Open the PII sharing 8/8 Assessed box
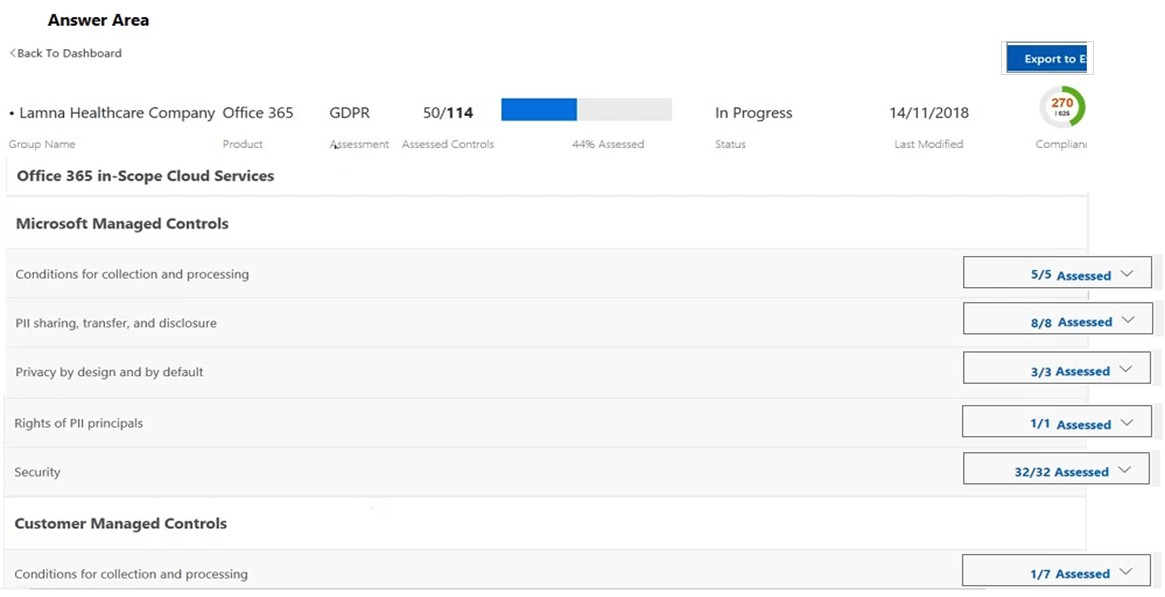 pyautogui.click(x=1058, y=319)
